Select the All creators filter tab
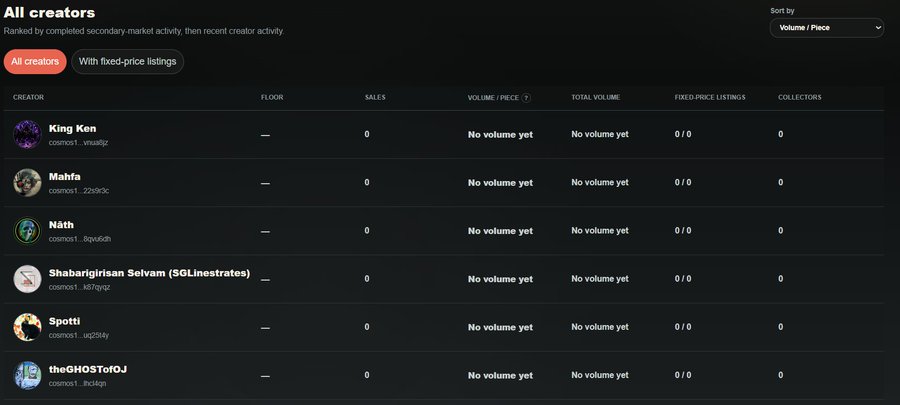The image size is (900, 405). pyautogui.click(x=35, y=61)
